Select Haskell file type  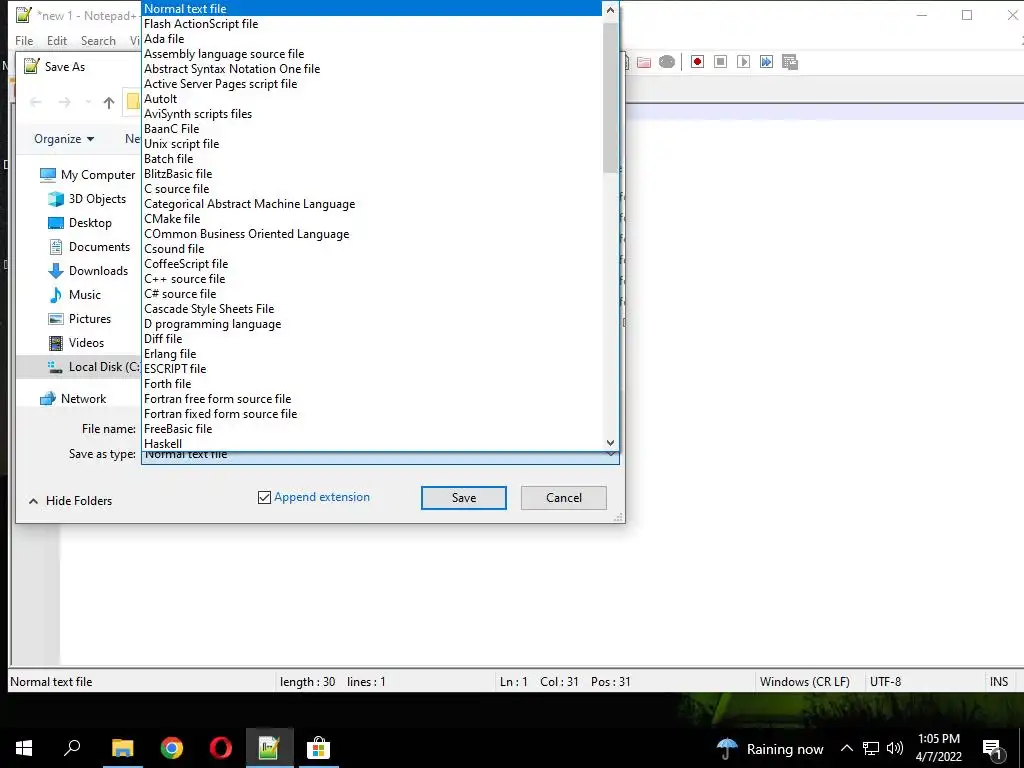(x=372, y=443)
